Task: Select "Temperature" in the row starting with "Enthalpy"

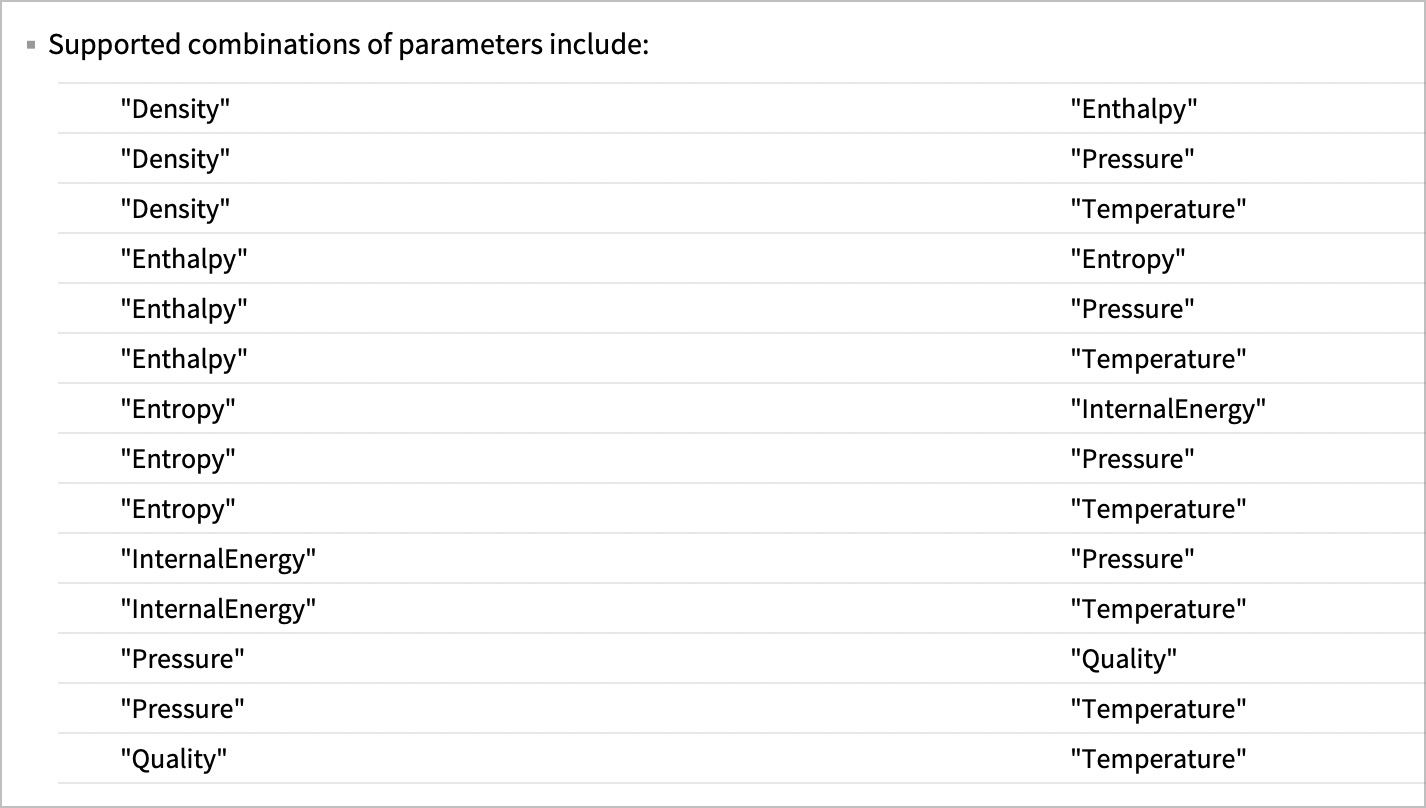Action: [1158, 359]
